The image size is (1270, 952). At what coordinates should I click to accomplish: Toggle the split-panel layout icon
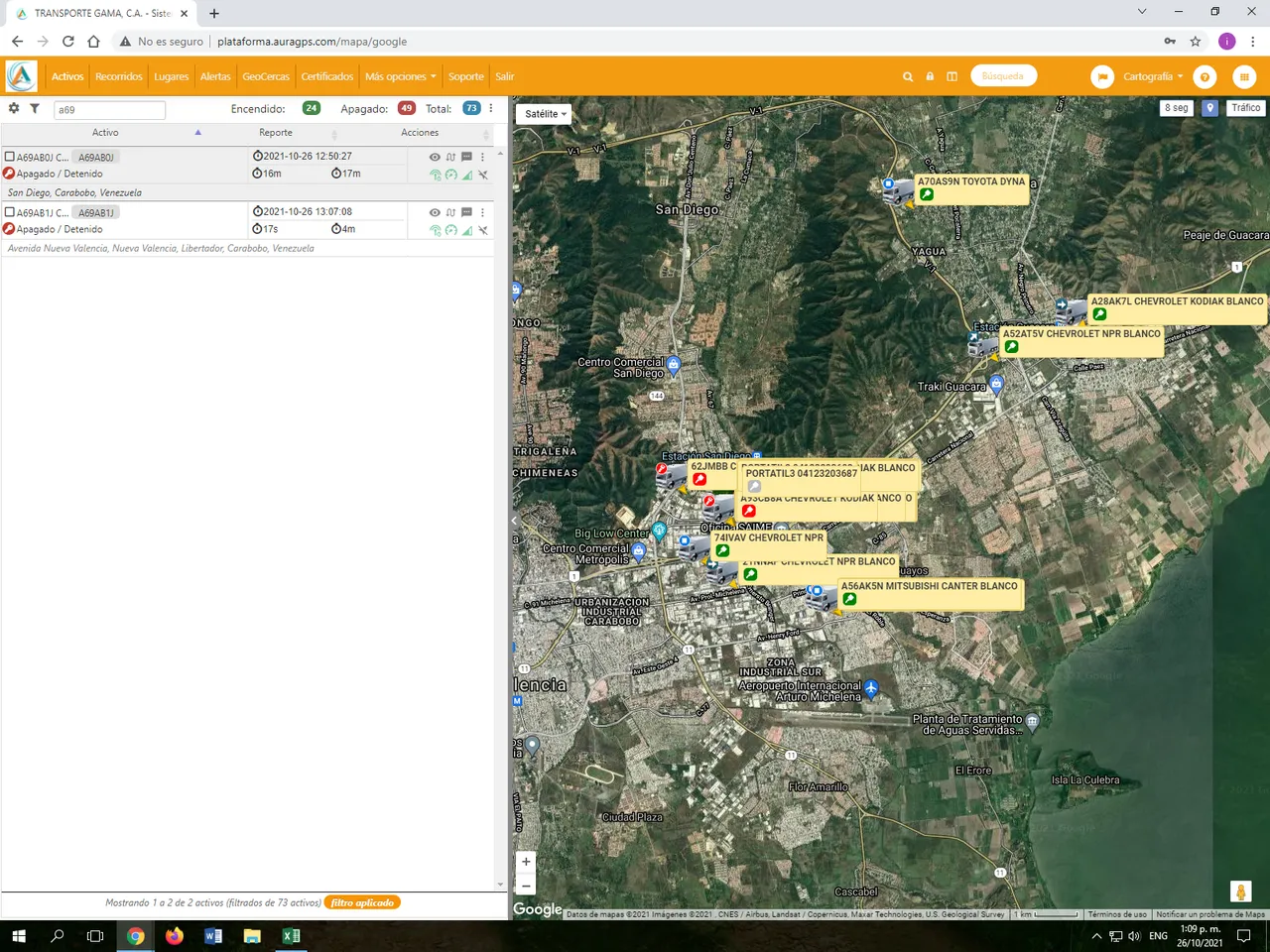pyautogui.click(x=952, y=76)
